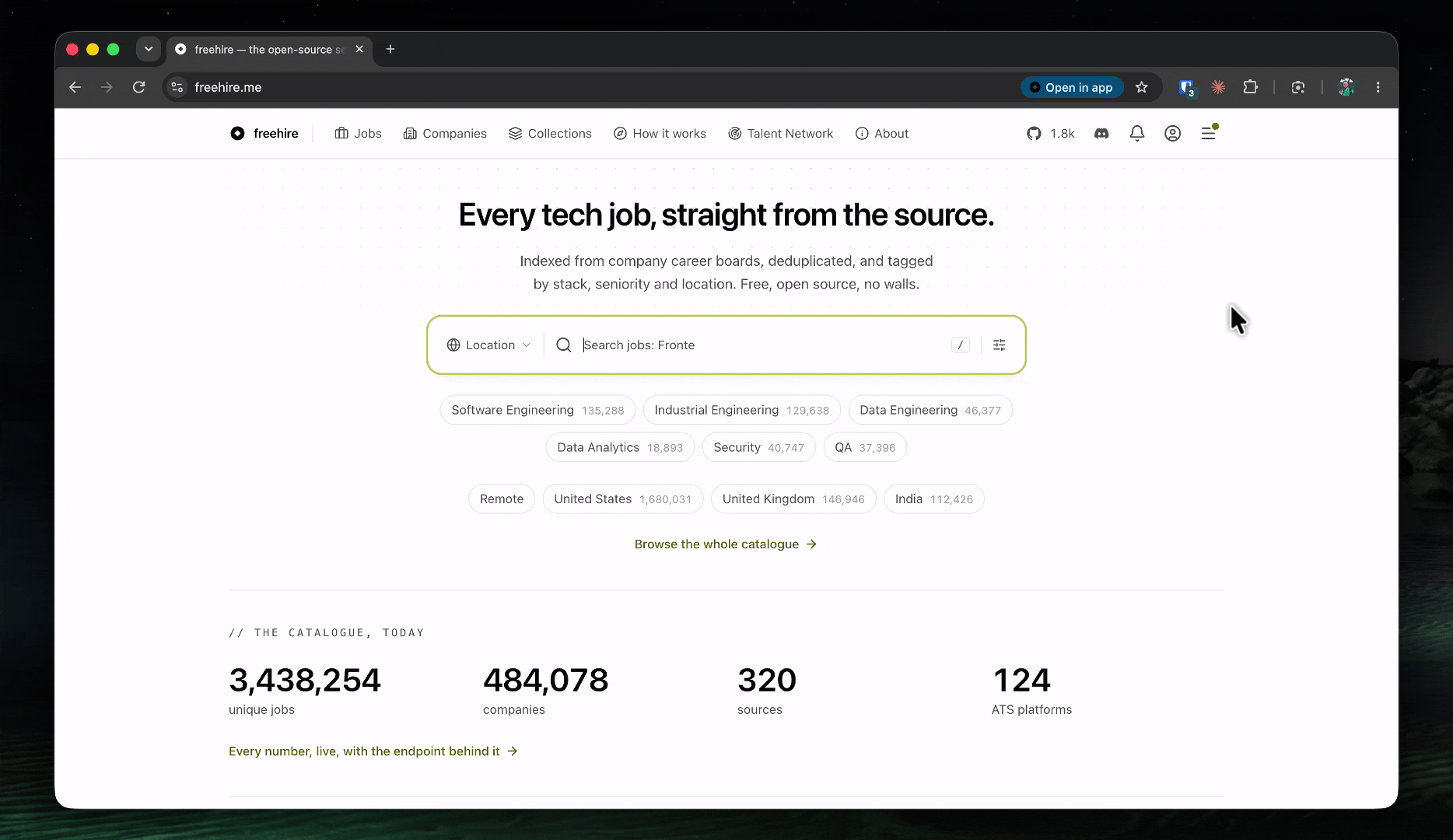View site information icon in address bar
The height and width of the screenshot is (840, 1453).
point(177,87)
